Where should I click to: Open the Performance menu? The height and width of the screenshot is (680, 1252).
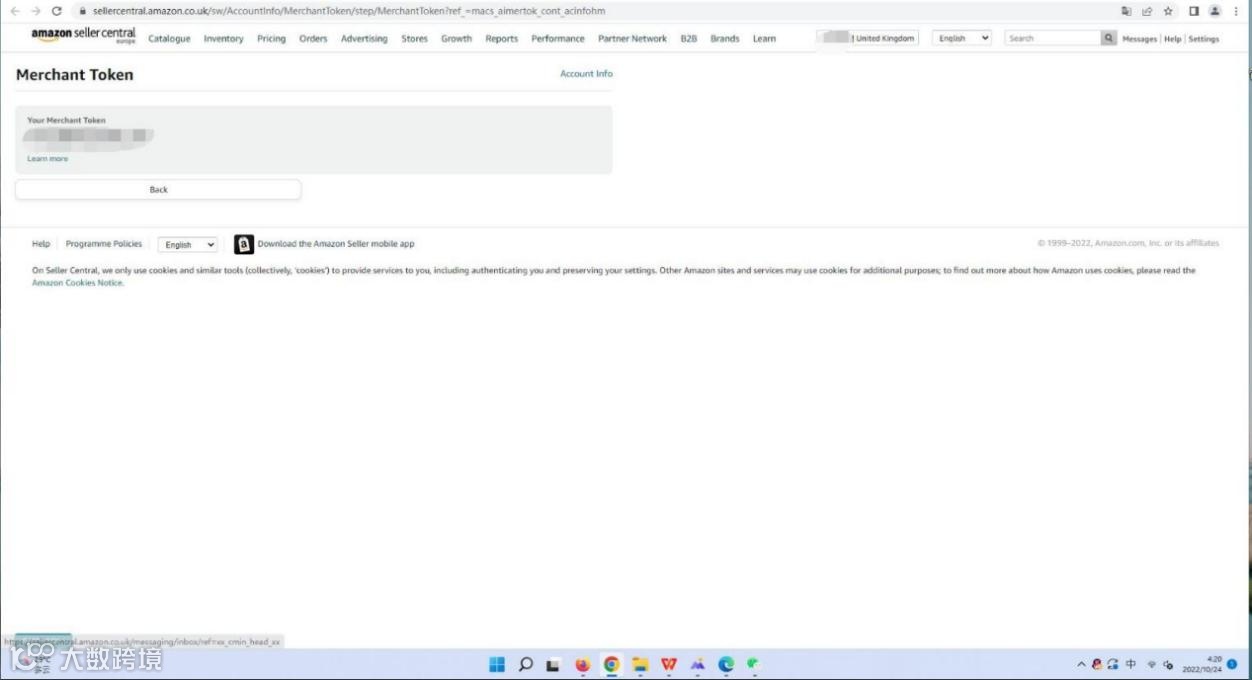coord(558,39)
